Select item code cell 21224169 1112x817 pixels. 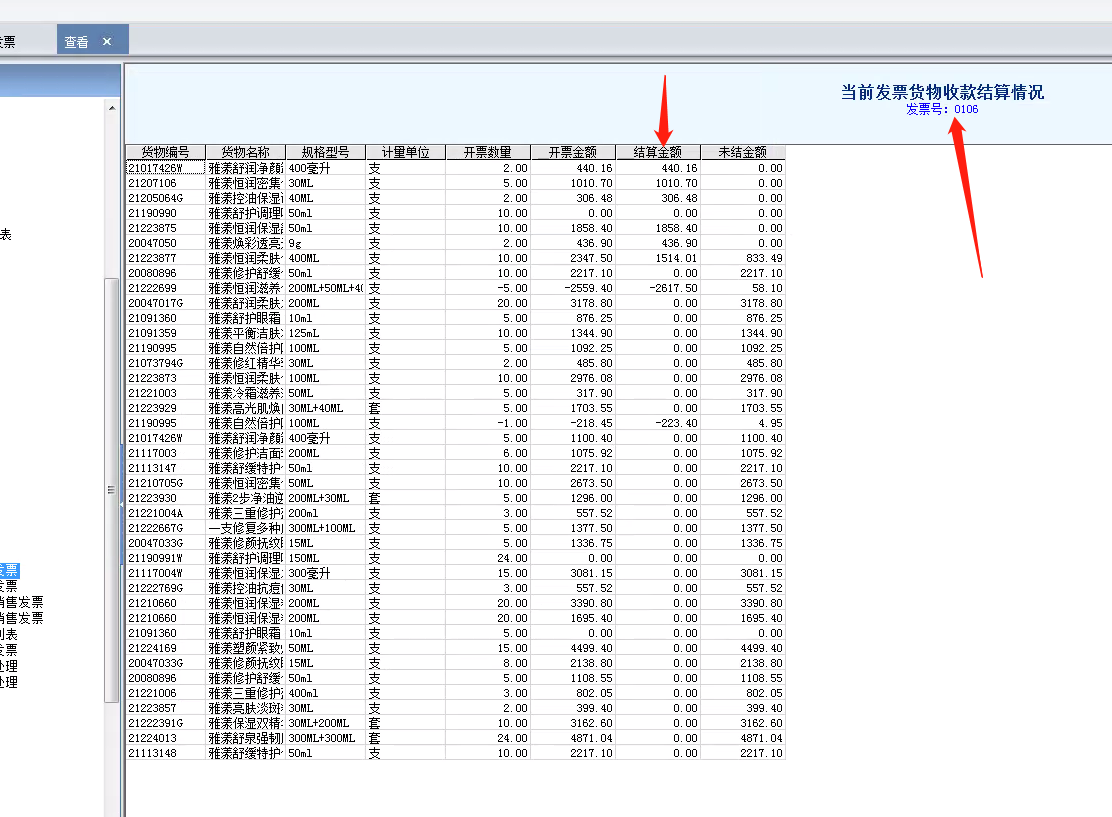pos(165,648)
